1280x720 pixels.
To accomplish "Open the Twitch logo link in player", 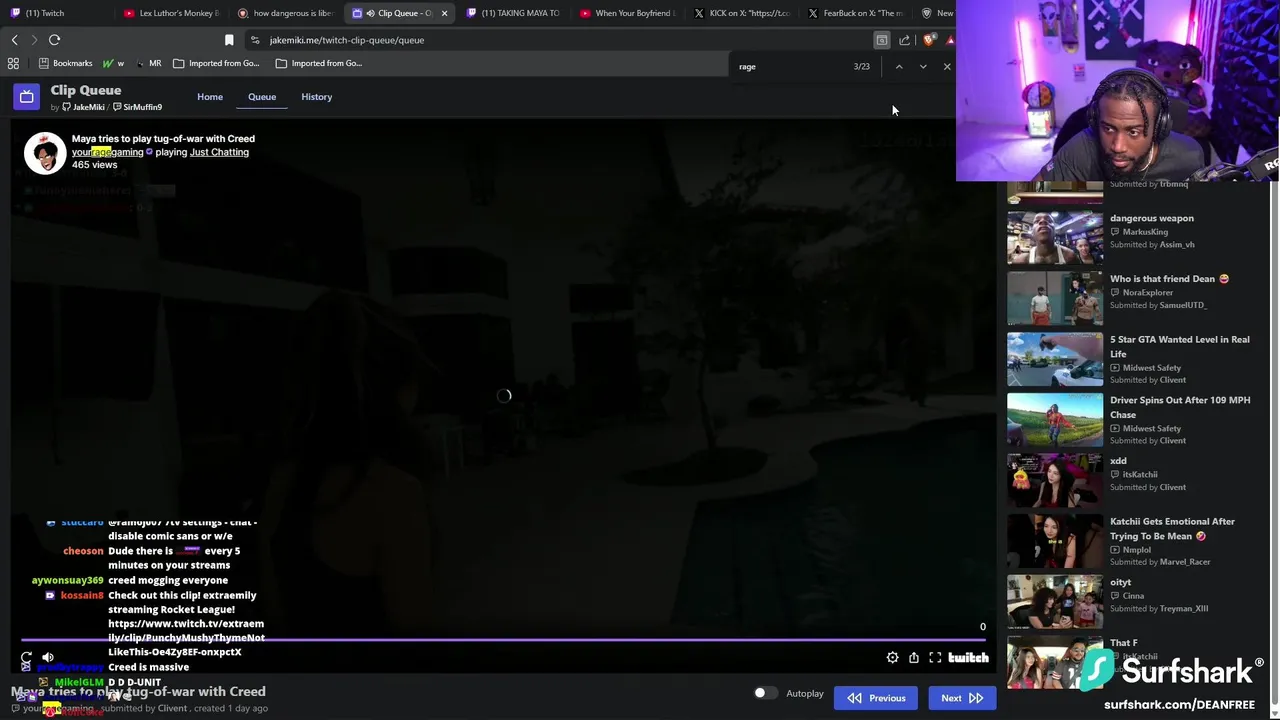I will tap(968, 658).
